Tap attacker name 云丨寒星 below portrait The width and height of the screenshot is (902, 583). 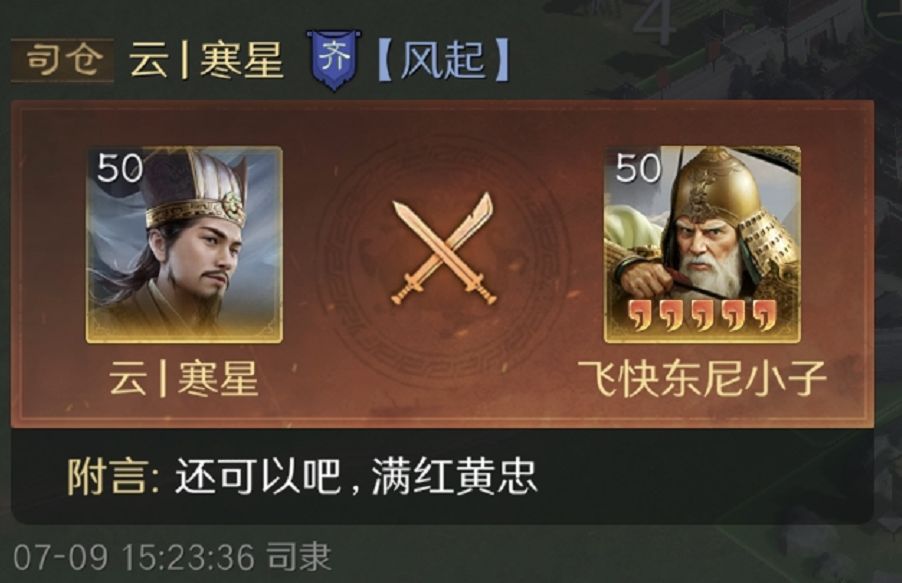click(x=184, y=379)
